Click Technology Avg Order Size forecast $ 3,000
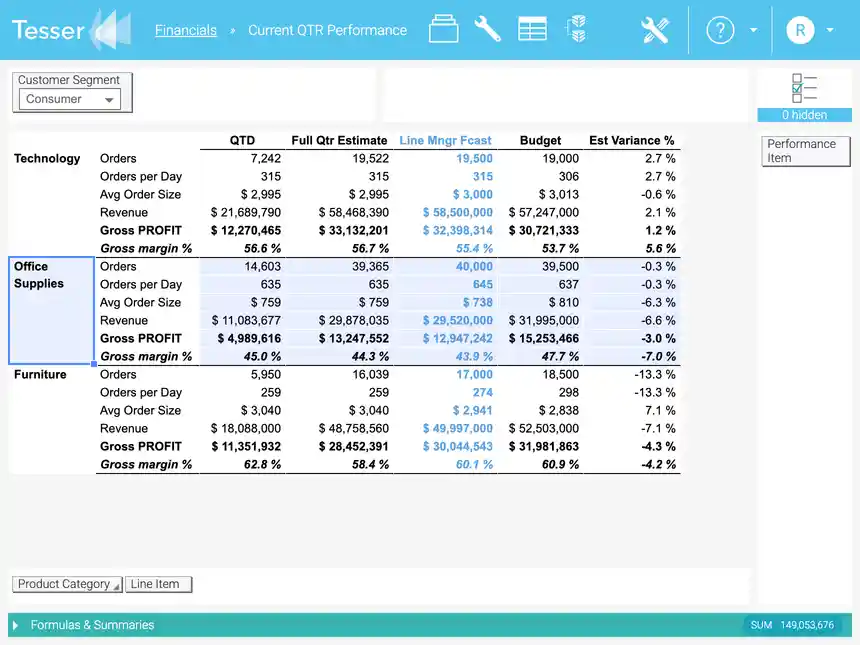The height and width of the screenshot is (645, 860). (x=472, y=194)
